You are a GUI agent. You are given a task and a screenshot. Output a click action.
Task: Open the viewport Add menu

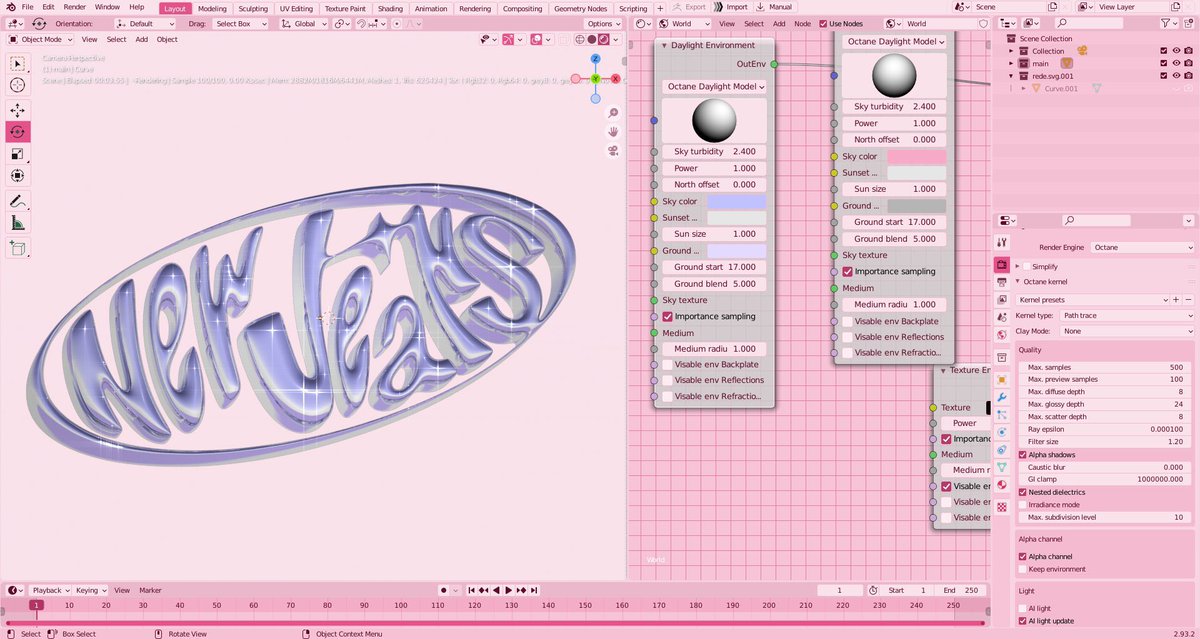[142, 39]
